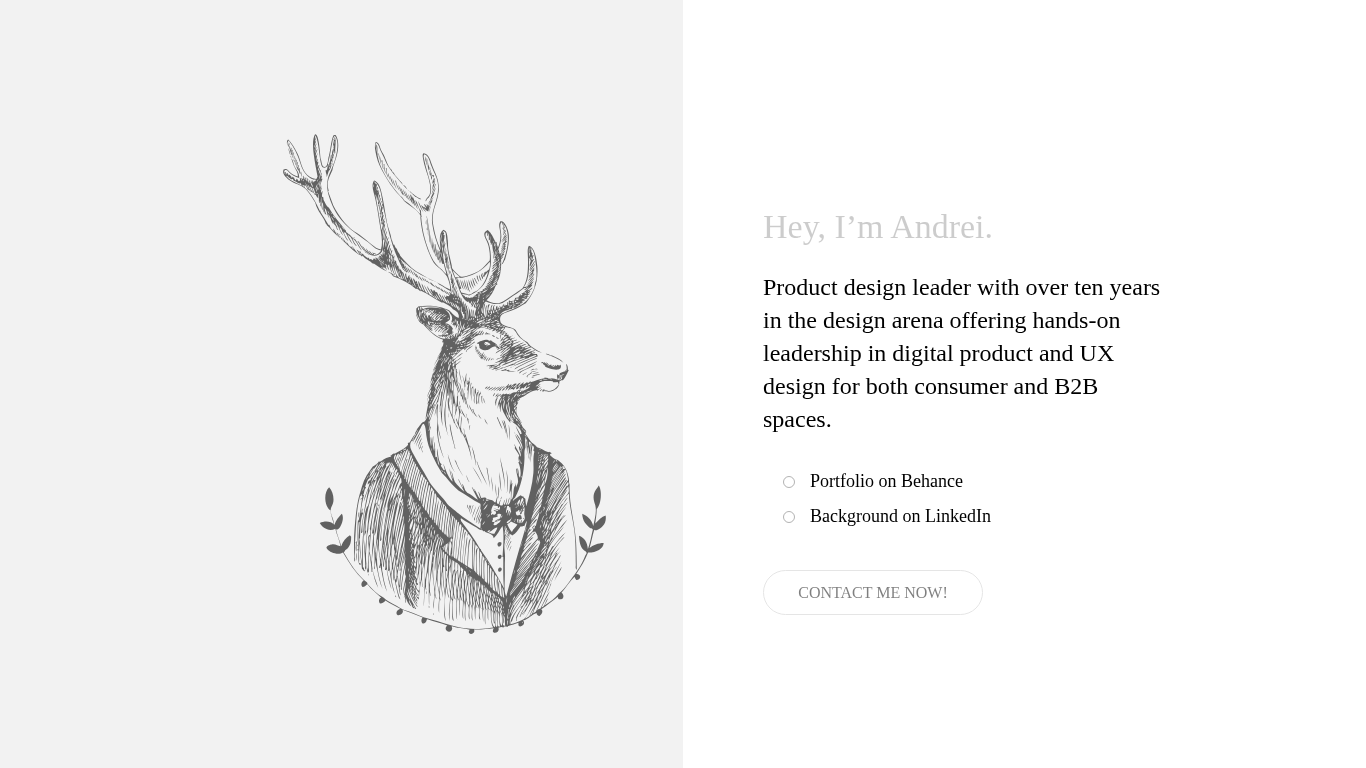Click the deer's bow tie
The width and height of the screenshot is (1366, 768).
503,515
